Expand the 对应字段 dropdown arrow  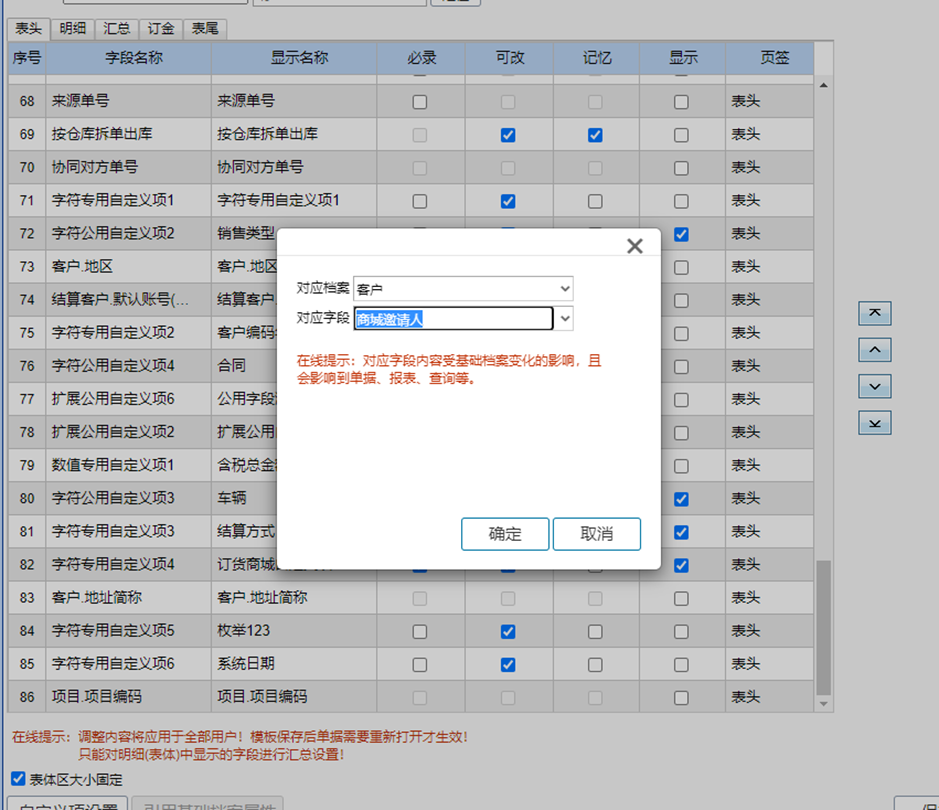566,318
